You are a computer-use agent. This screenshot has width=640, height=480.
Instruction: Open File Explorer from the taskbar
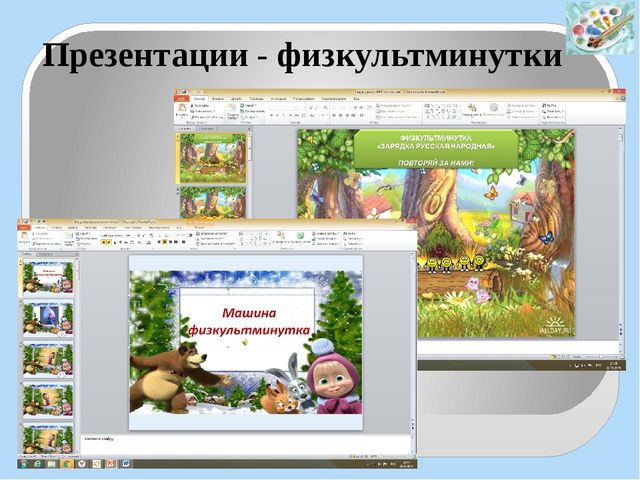(52, 464)
